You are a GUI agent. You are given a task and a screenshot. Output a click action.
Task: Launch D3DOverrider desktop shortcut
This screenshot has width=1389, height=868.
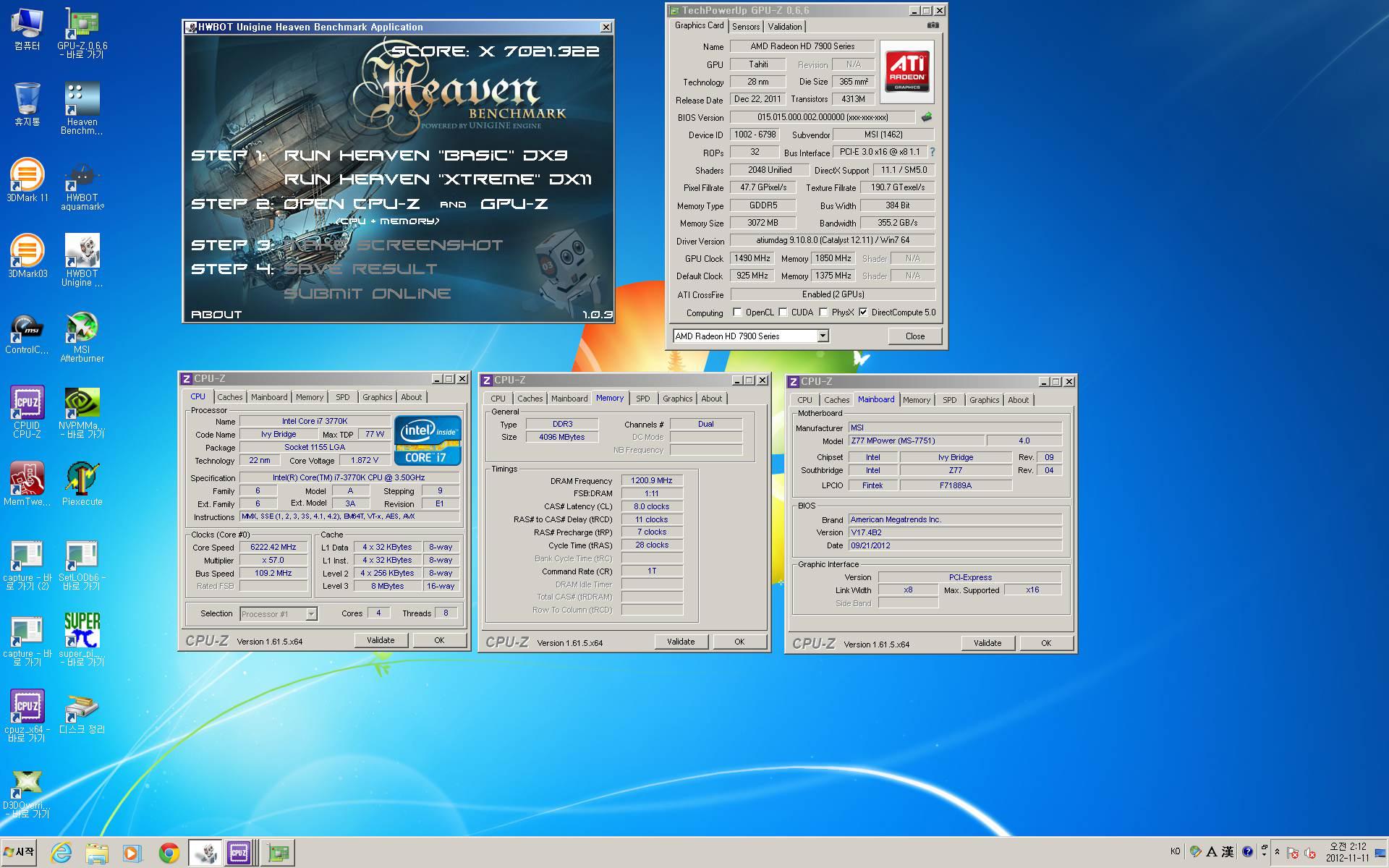tap(27, 793)
